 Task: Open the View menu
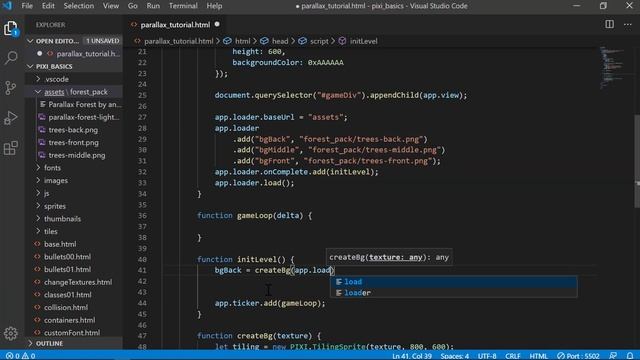[x=111, y=6]
